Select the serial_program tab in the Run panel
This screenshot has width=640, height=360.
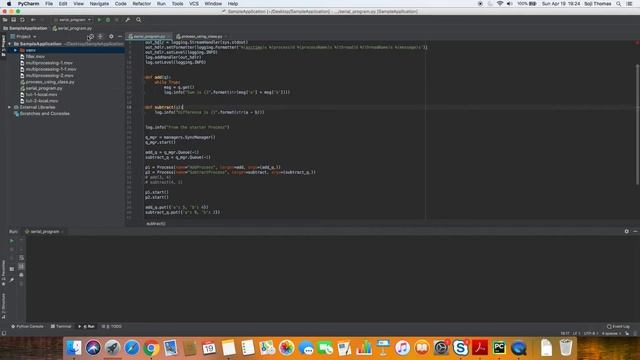[44, 231]
